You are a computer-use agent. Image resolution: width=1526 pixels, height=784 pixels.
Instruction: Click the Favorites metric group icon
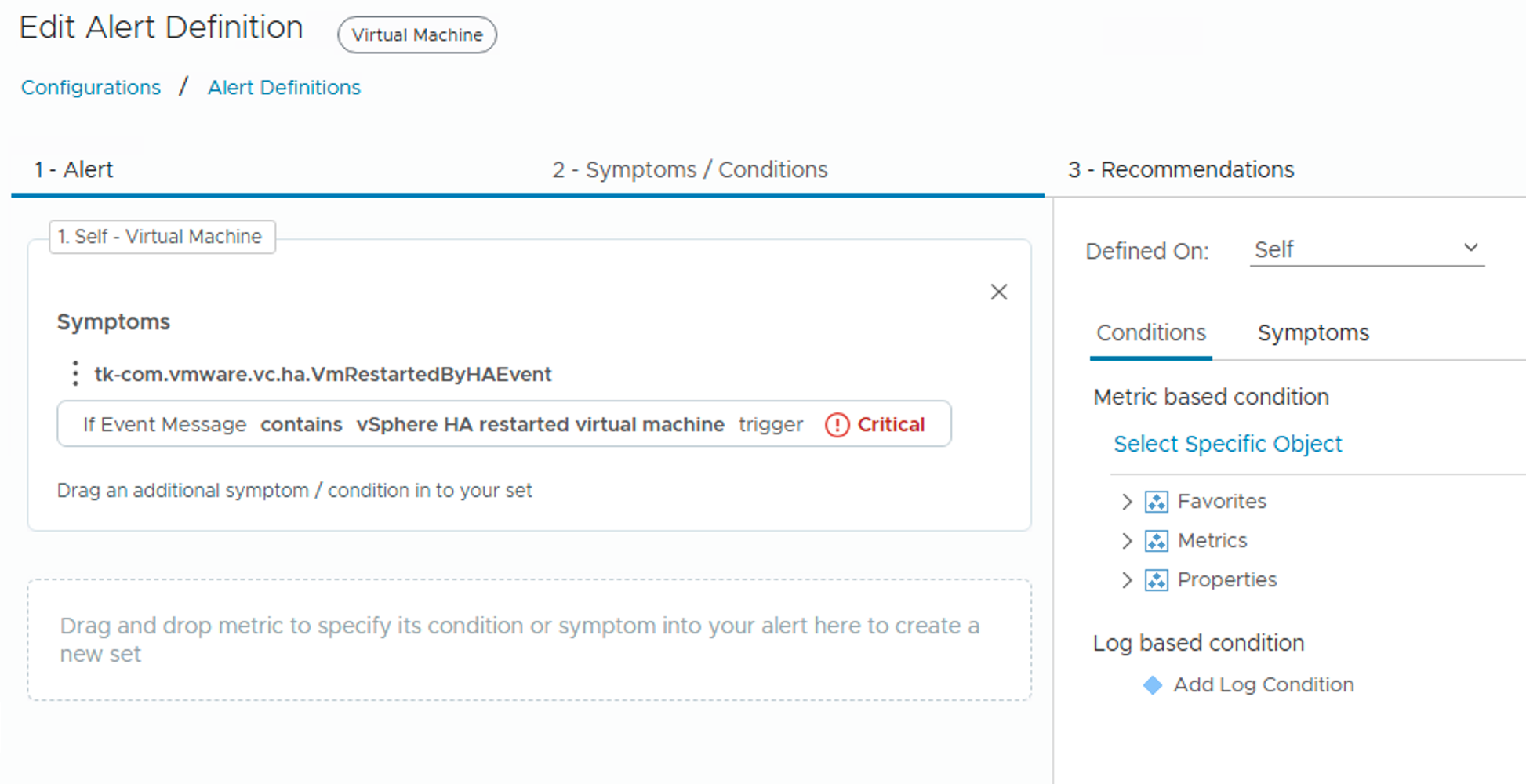[x=1156, y=502]
